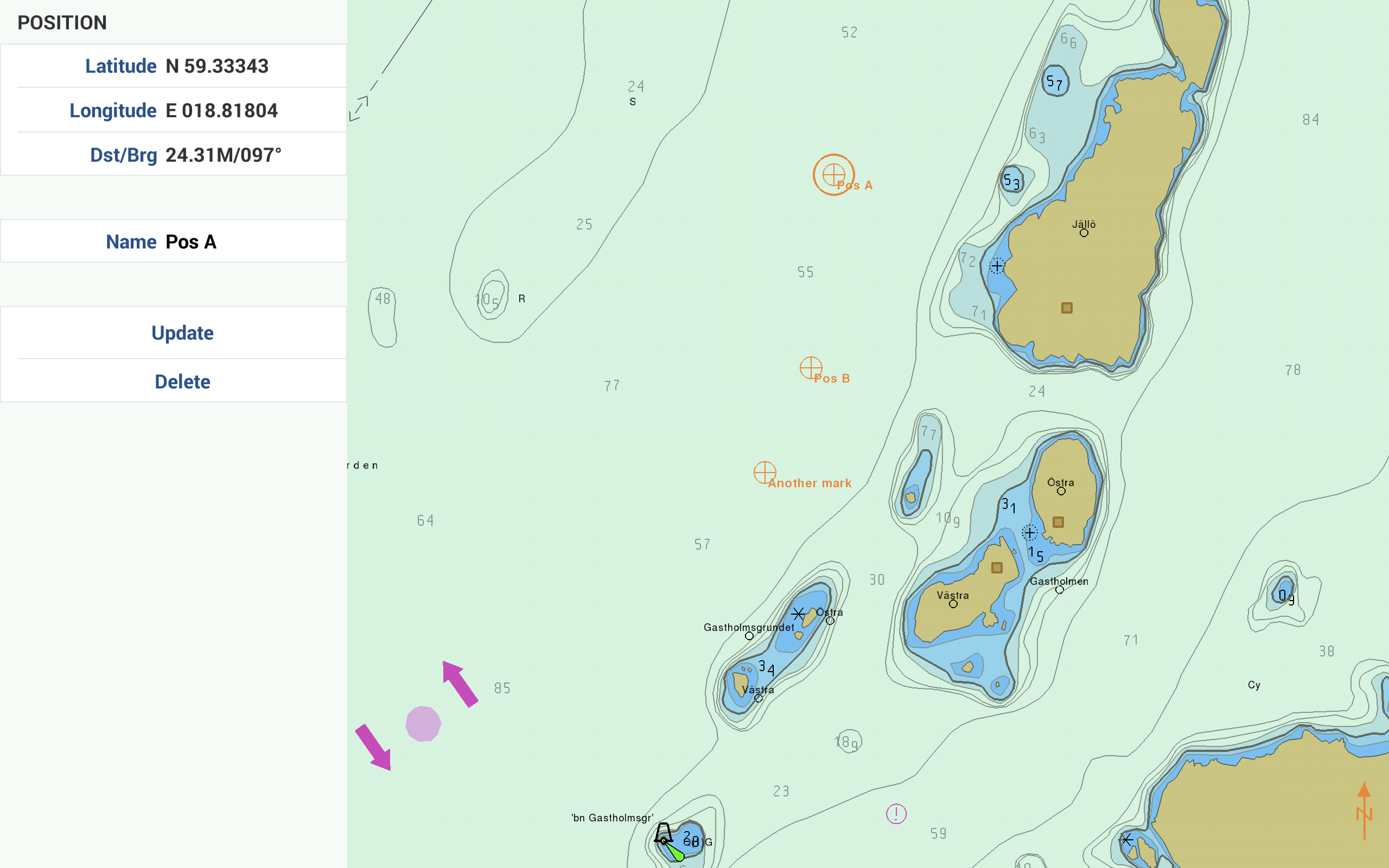
Task: Tap the 'bn Gastholmsgr' chart label
Action: (612, 818)
